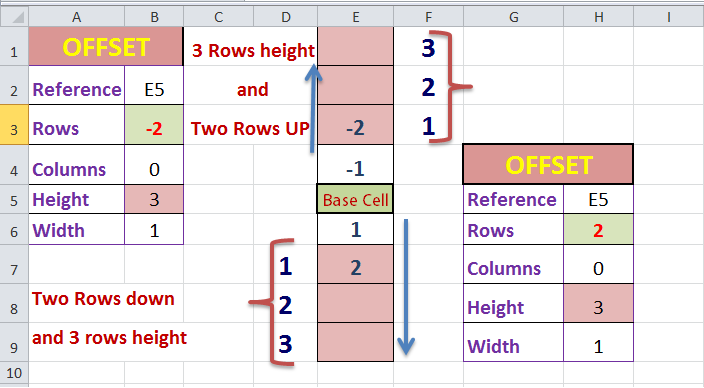704x388 pixels.
Task: Select Height value 3 in cell B5
Action: (154, 199)
